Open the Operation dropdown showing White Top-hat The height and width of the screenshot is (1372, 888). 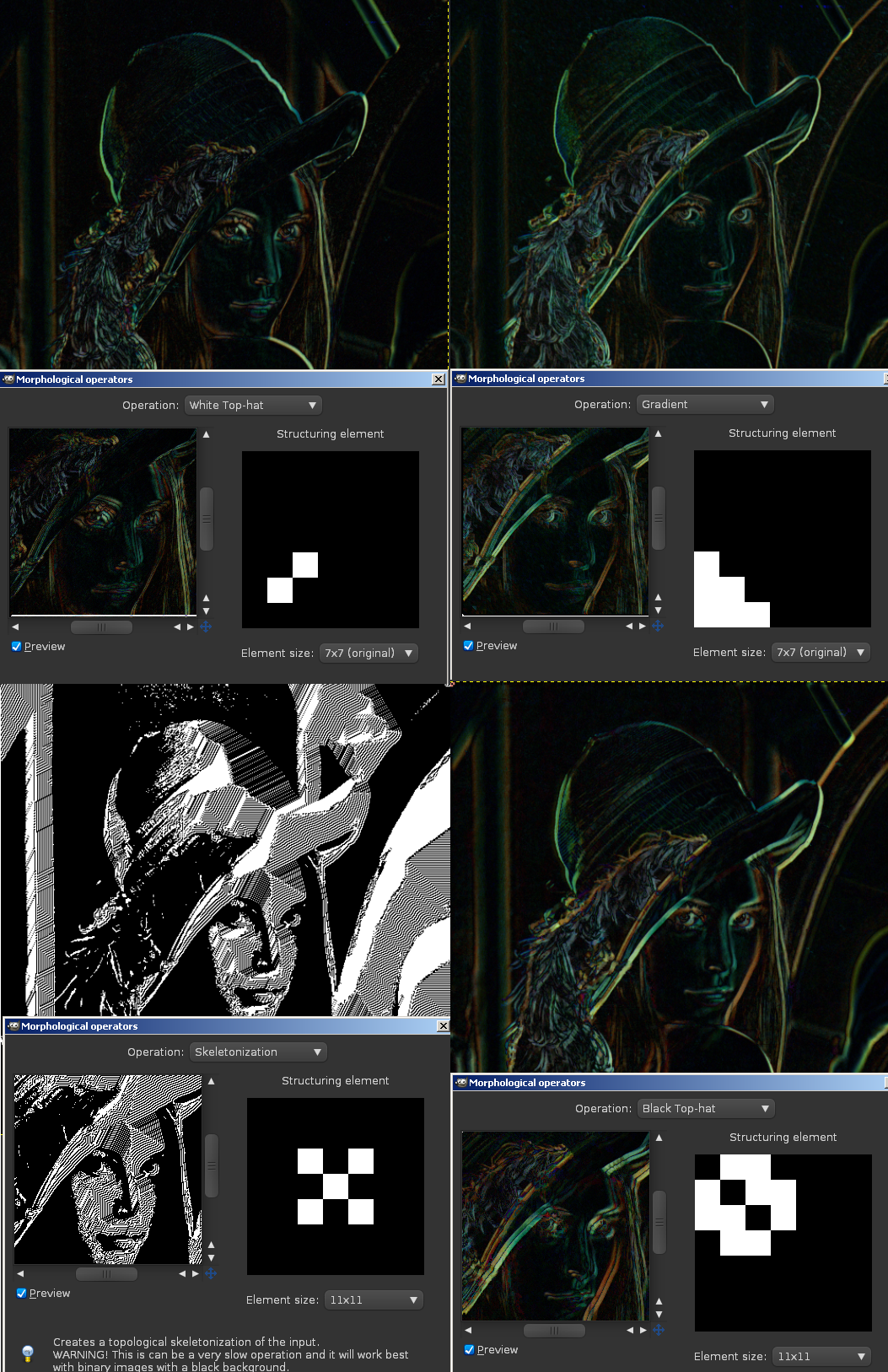tap(253, 406)
